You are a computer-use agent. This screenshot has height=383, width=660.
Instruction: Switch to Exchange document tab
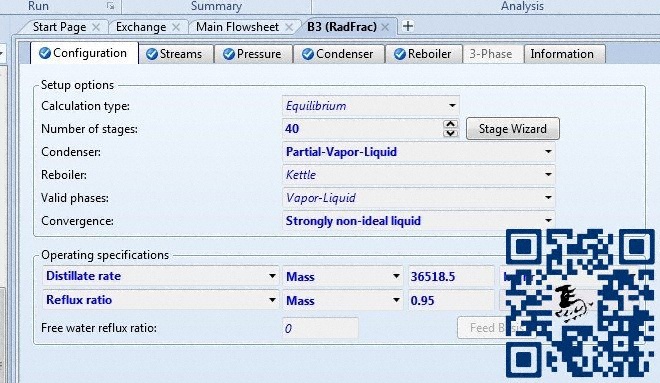click(141, 27)
